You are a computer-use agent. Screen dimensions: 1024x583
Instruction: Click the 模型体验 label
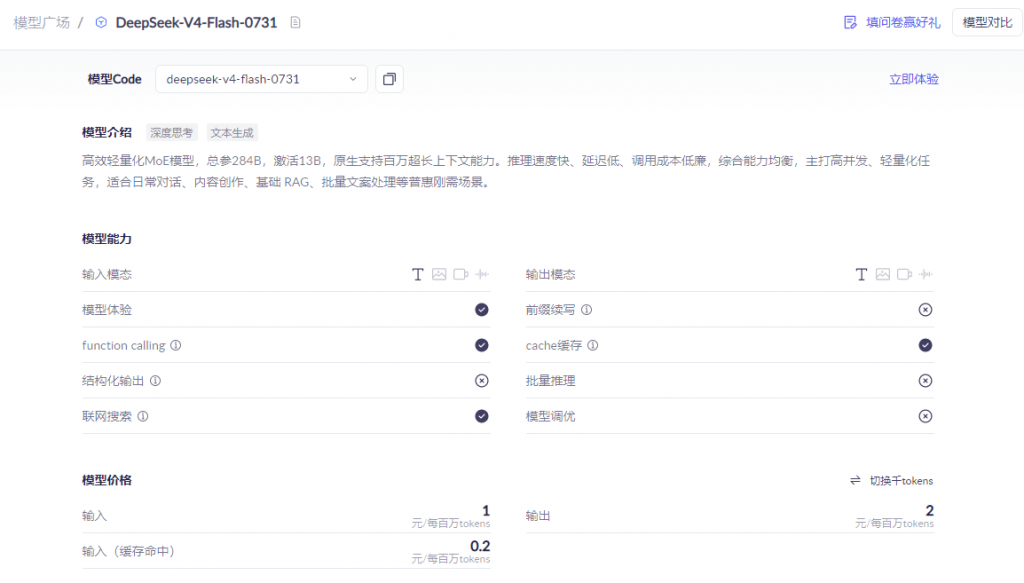click(x=107, y=309)
